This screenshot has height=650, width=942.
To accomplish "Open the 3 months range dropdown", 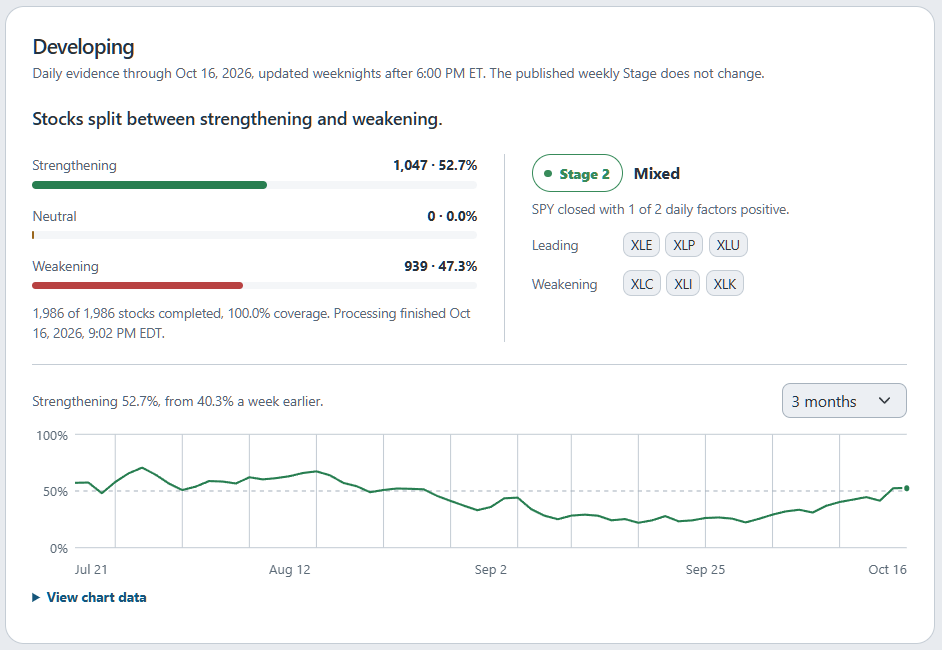I will 843,401.
